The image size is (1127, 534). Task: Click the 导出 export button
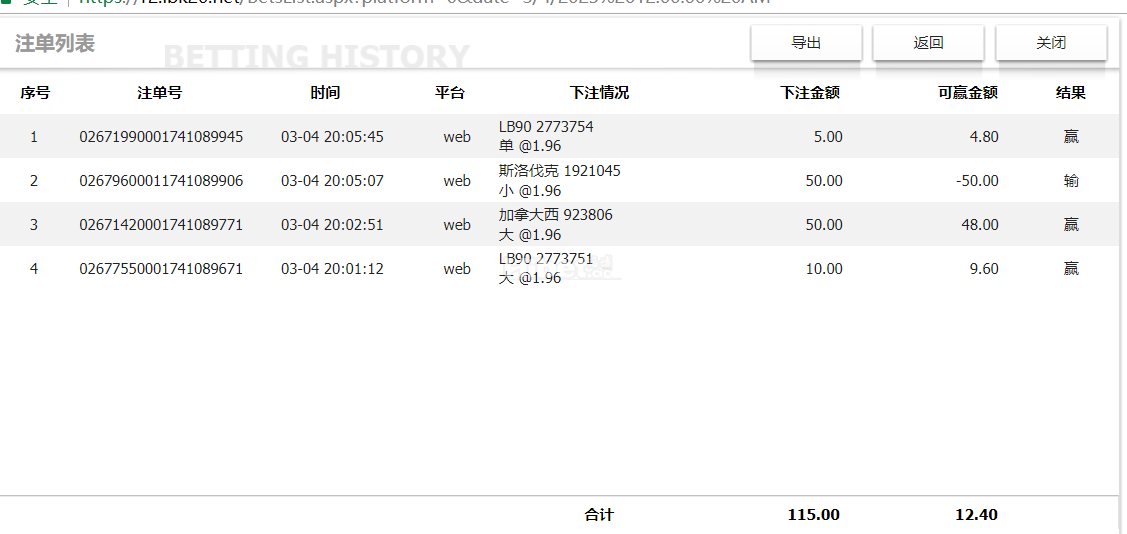(x=806, y=43)
